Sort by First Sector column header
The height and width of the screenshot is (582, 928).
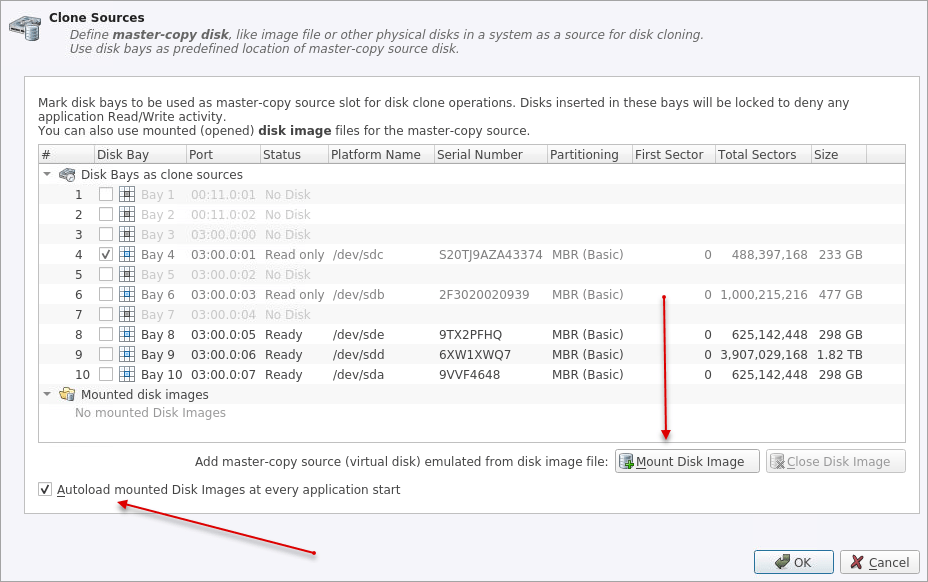coord(674,155)
